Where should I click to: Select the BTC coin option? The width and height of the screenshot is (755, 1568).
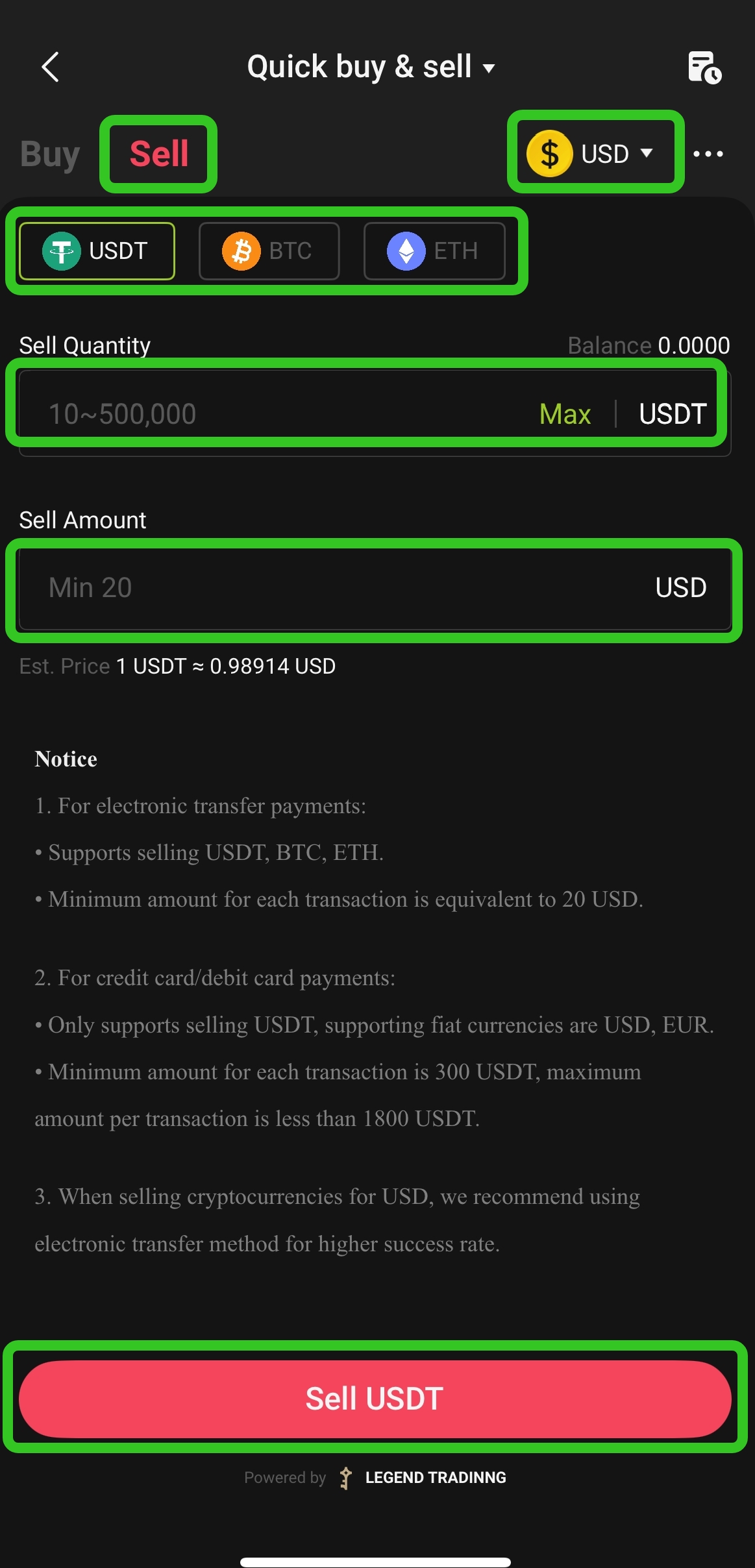tap(269, 251)
